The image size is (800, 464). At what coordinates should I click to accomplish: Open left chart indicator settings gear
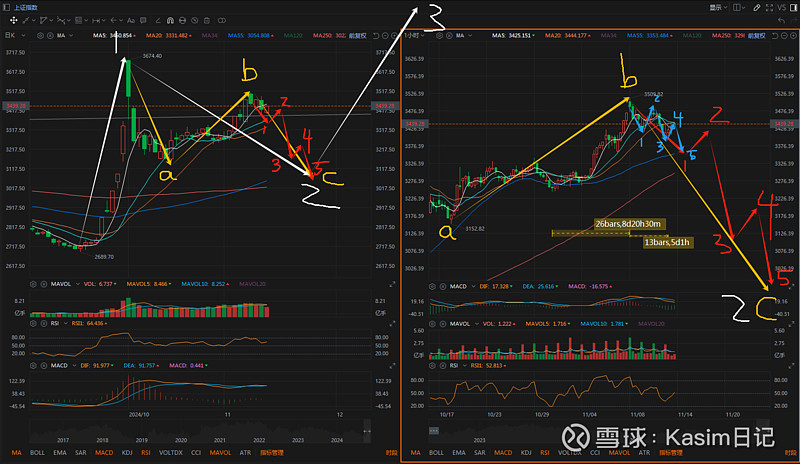click(40, 36)
